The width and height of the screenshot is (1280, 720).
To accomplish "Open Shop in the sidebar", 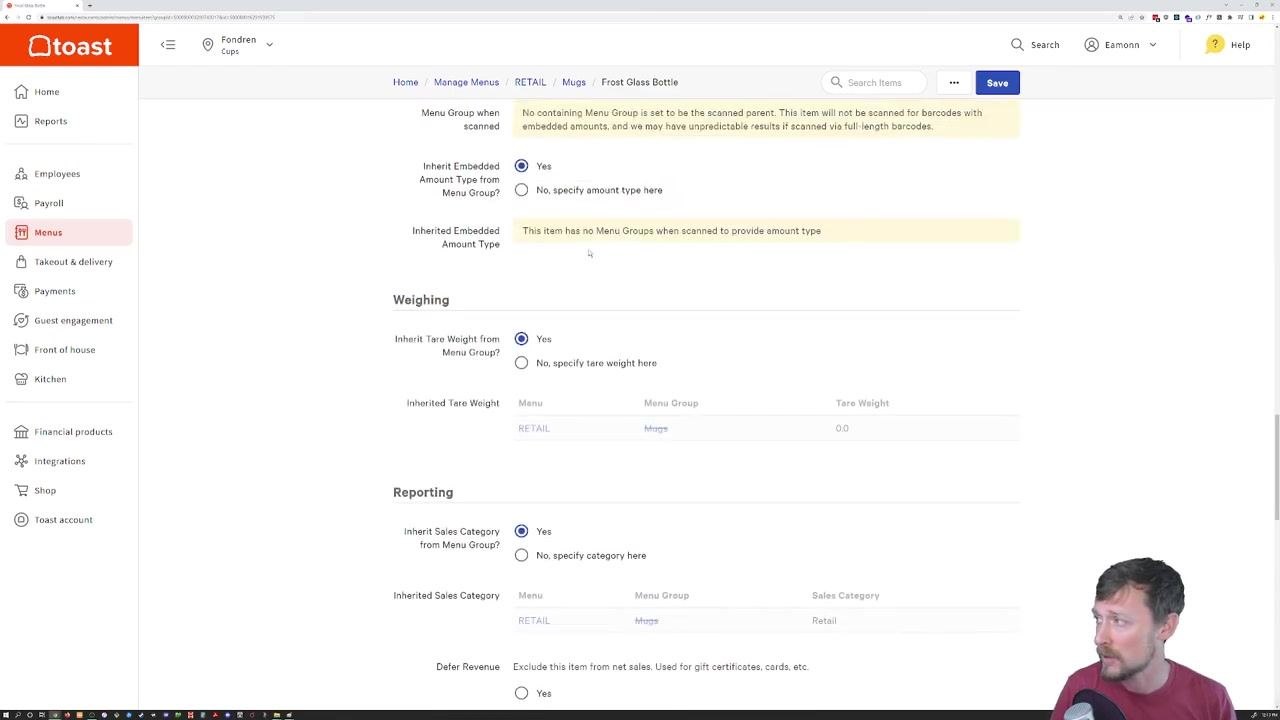I will pyautogui.click(x=69, y=490).
